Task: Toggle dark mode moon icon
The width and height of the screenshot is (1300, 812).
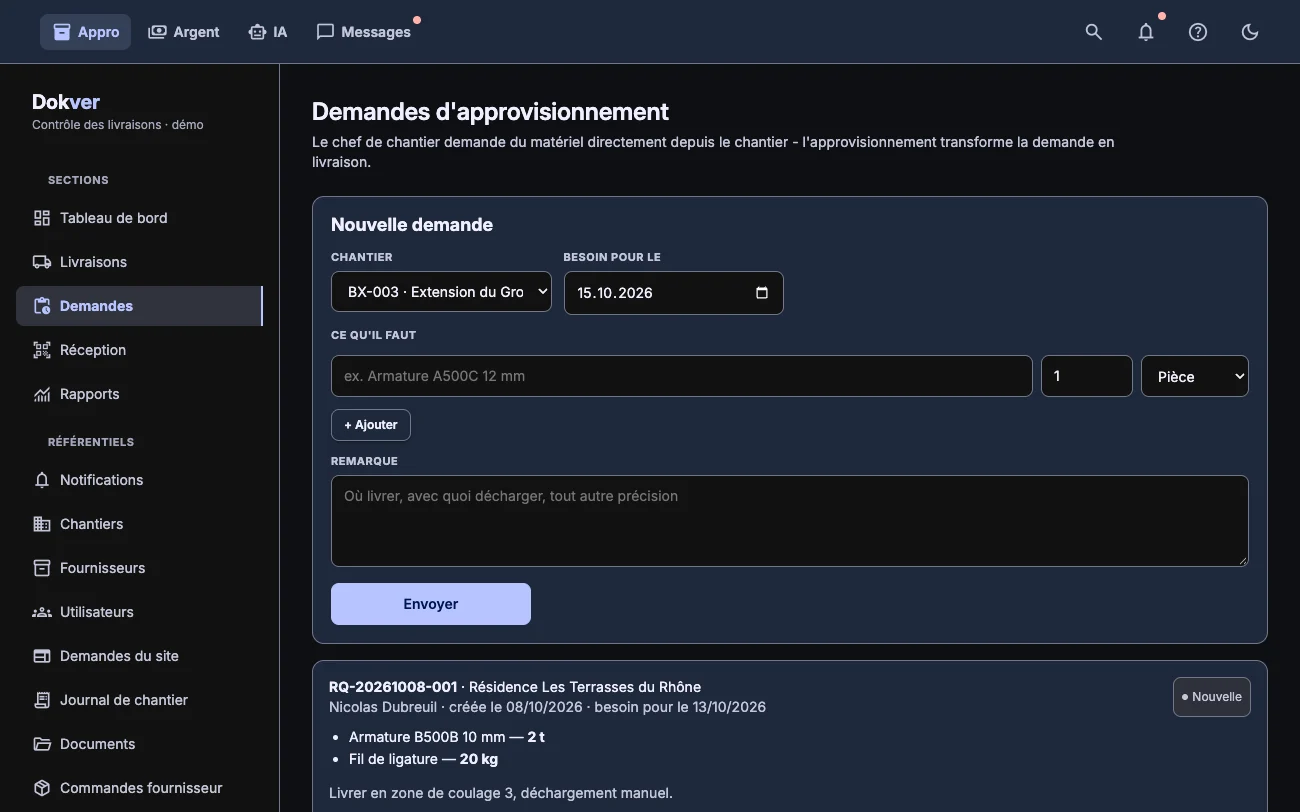Action: [x=1250, y=32]
